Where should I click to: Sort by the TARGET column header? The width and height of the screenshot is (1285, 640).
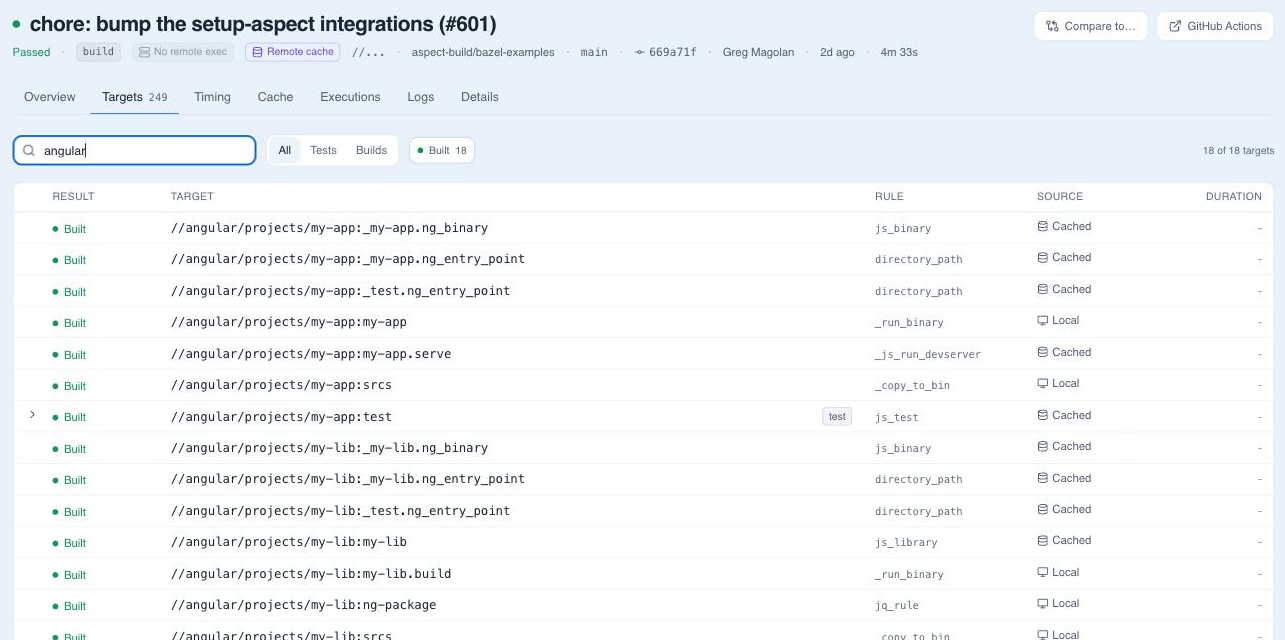(x=192, y=196)
